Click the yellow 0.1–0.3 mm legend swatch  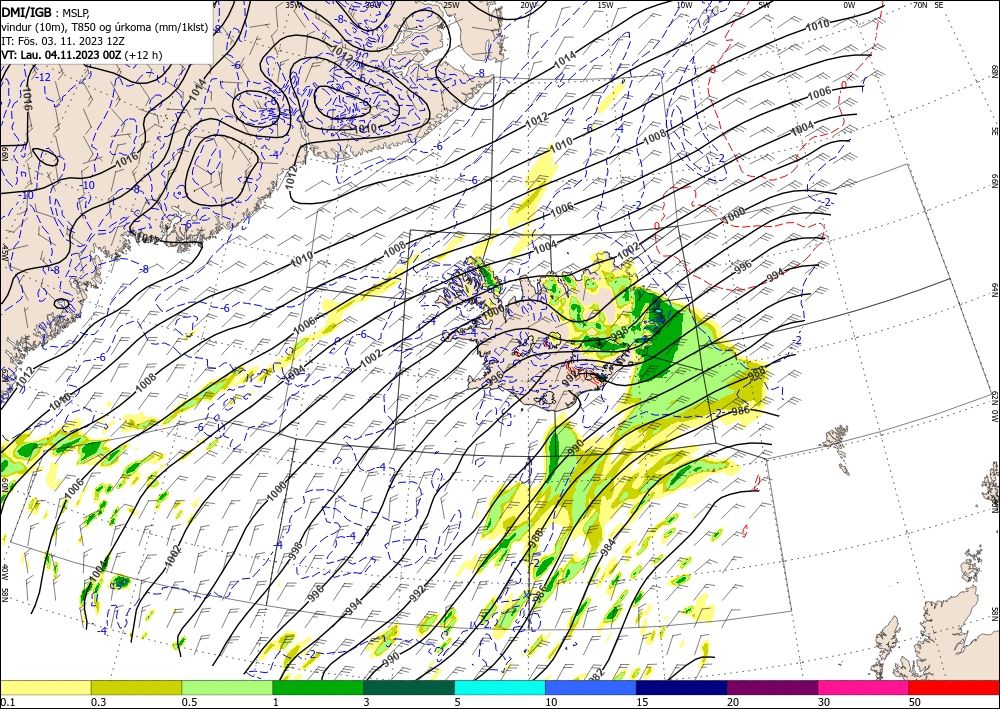point(45,687)
